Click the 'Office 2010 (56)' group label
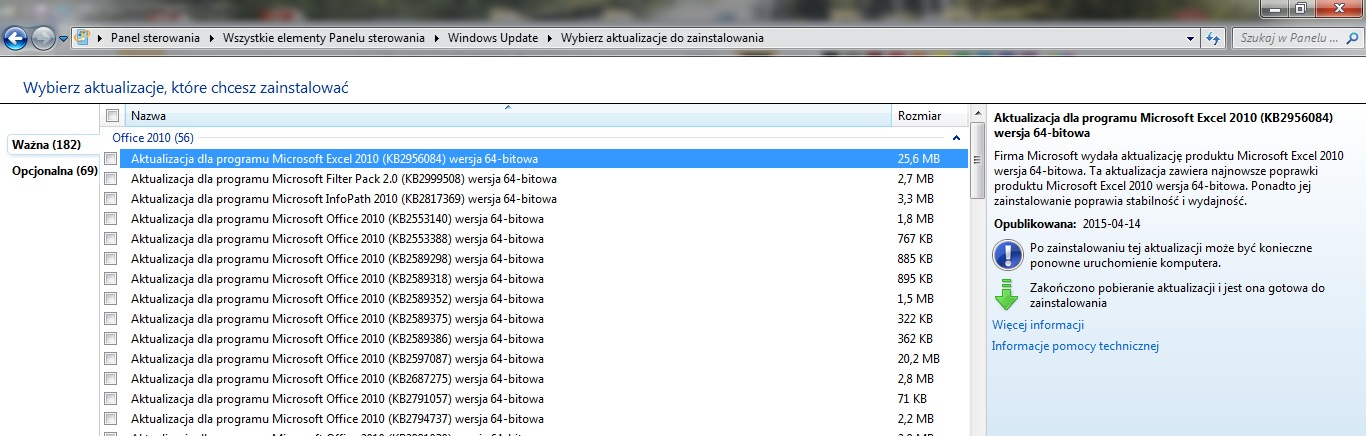1366x436 pixels. (152, 137)
